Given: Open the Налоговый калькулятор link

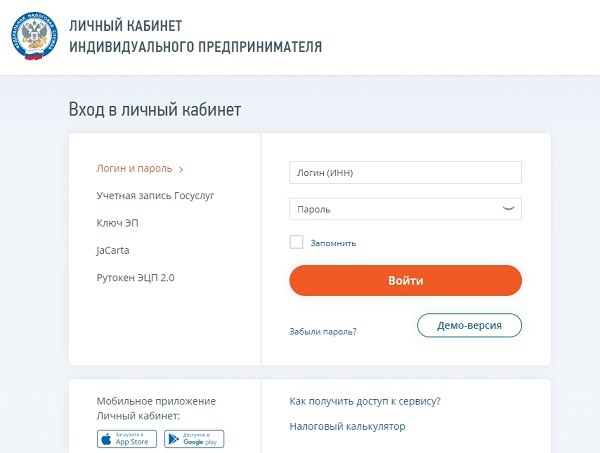Looking at the screenshot, I should [347, 426].
